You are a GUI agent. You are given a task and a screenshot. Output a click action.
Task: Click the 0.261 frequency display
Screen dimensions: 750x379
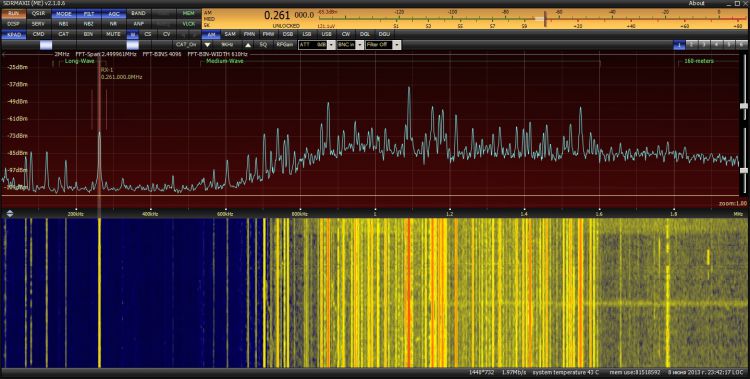(x=277, y=15)
